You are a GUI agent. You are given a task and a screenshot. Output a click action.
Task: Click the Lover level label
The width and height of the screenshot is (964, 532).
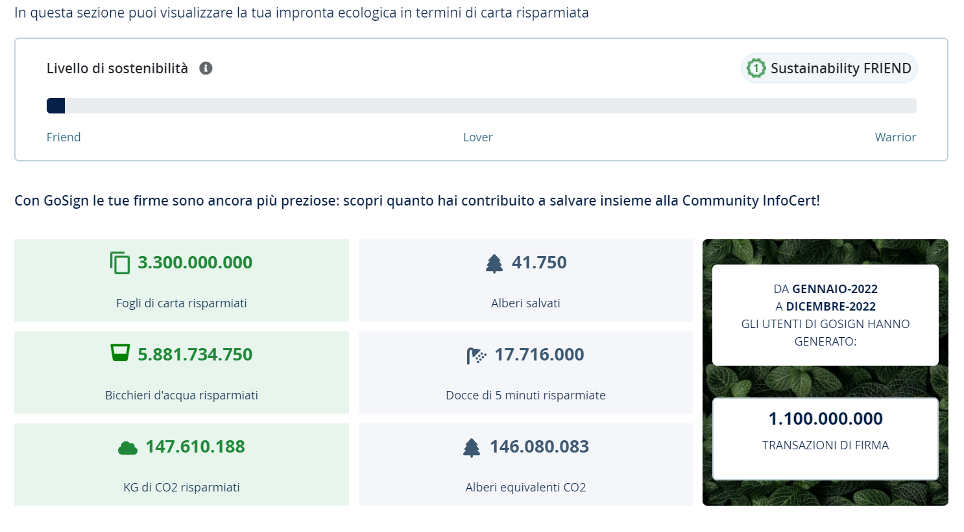pos(478,137)
